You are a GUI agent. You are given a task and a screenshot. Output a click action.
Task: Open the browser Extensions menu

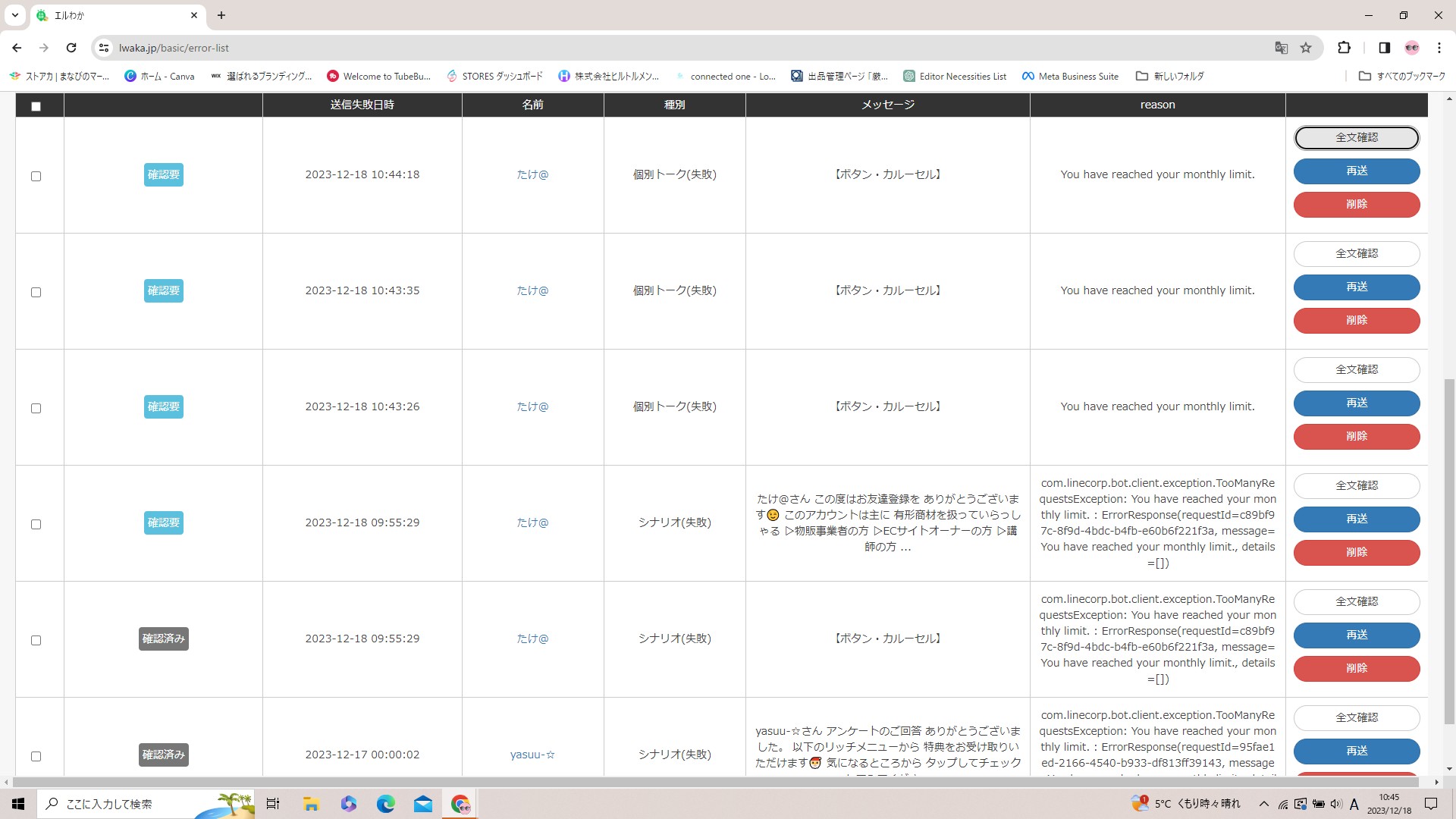[x=1345, y=48]
